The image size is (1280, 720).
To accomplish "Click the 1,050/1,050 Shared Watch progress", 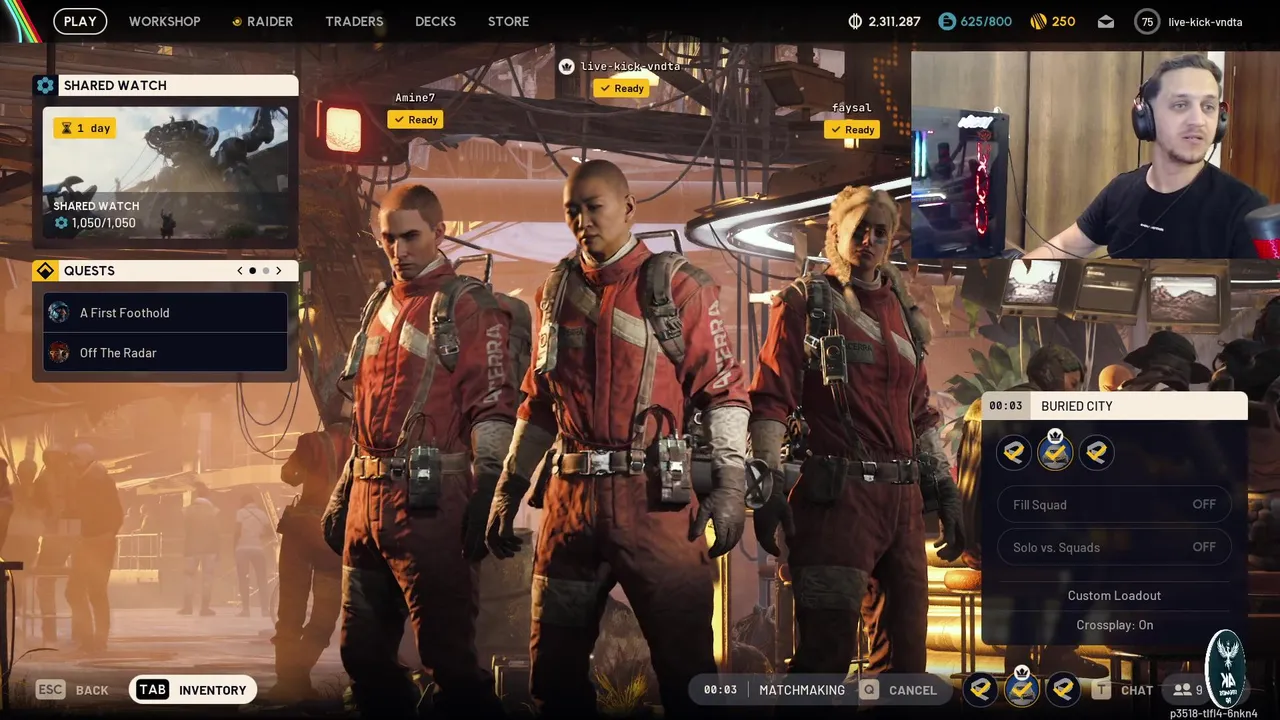I will [95, 223].
